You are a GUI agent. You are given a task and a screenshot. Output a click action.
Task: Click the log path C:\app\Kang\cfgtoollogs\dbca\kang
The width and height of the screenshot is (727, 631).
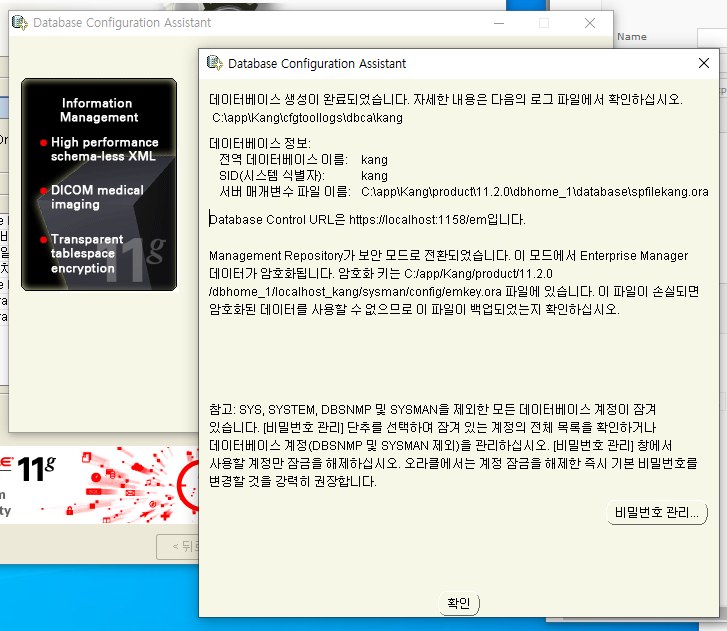[307, 118]
